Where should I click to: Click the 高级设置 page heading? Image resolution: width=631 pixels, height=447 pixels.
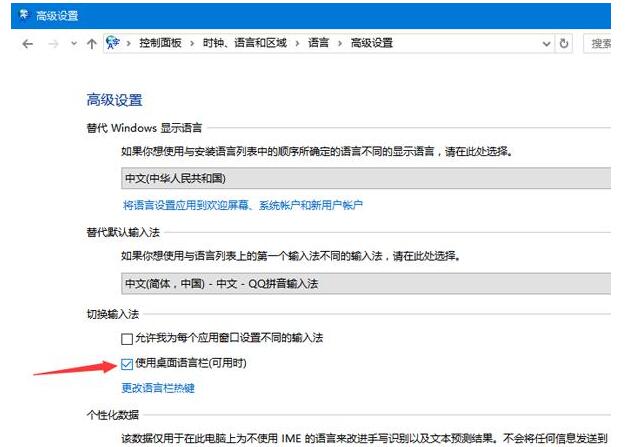[x=115, y=100]
